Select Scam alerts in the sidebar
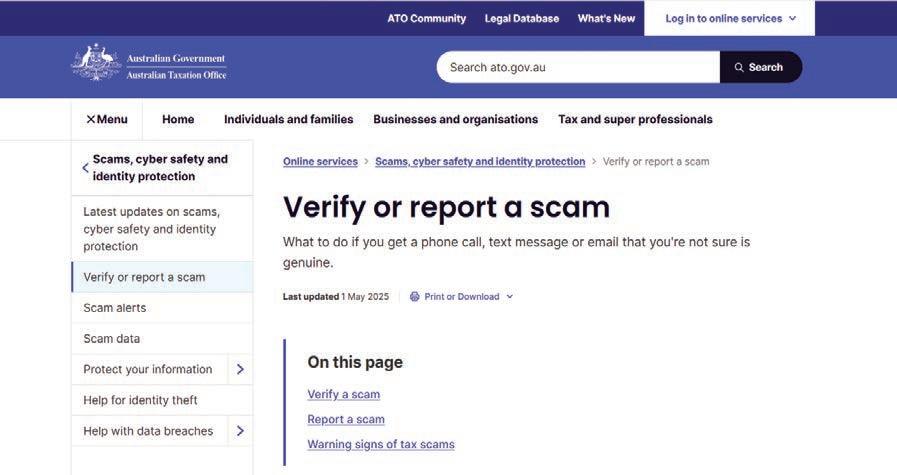 coord(162,308)
